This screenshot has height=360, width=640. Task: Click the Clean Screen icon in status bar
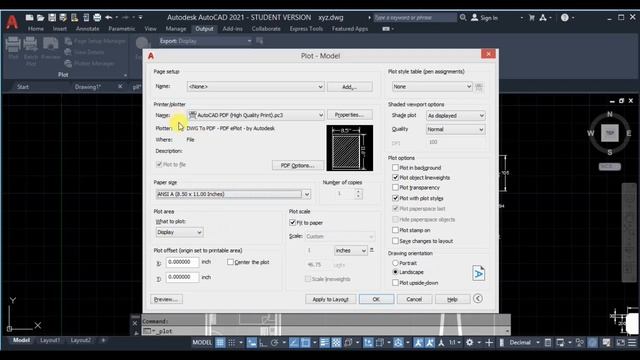[620, 343]
